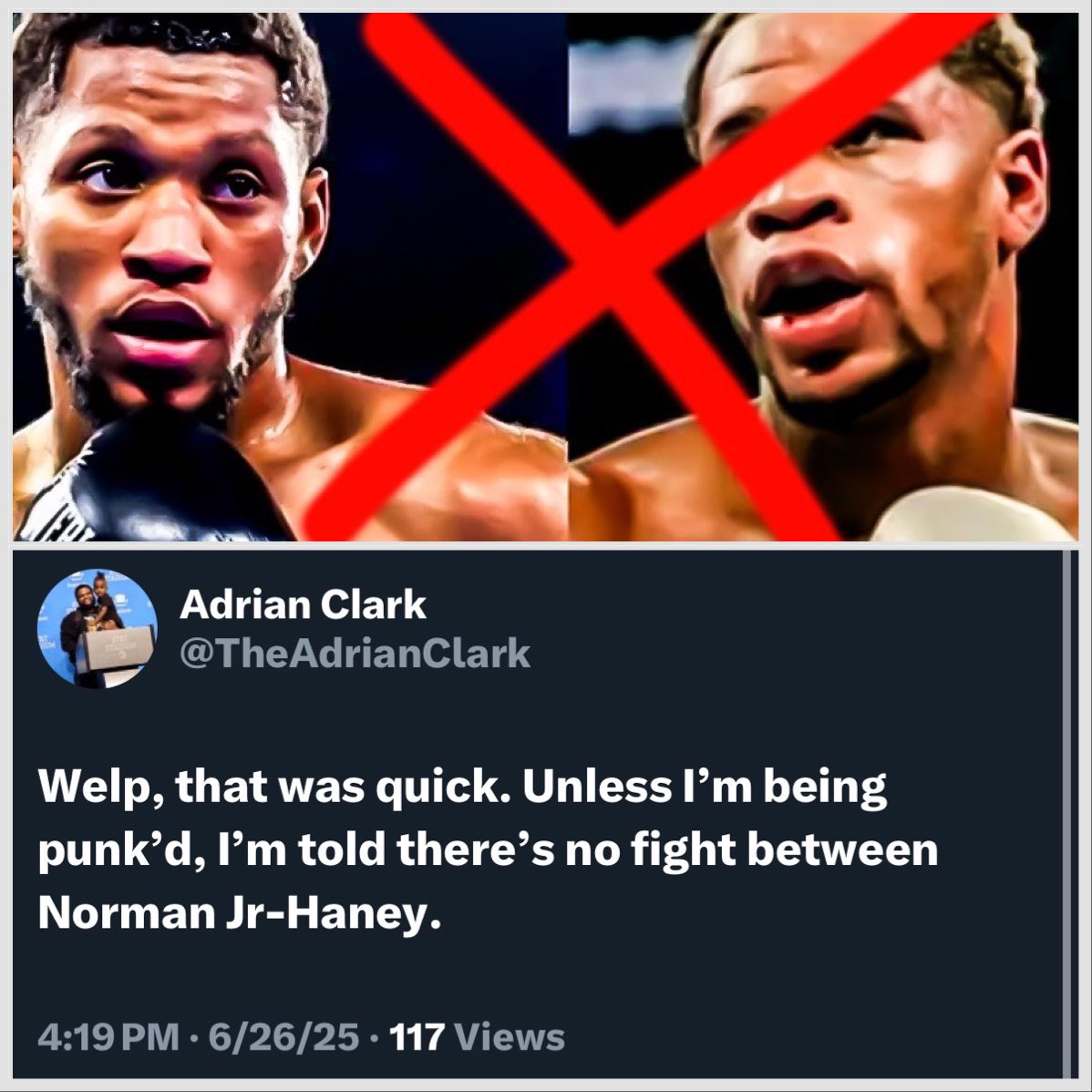
Task: Open the right boxer's face photo
Action: click(x=823, y=276)
